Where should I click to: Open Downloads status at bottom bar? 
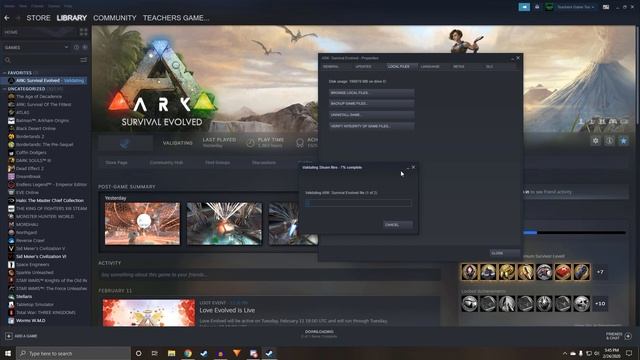319,334
